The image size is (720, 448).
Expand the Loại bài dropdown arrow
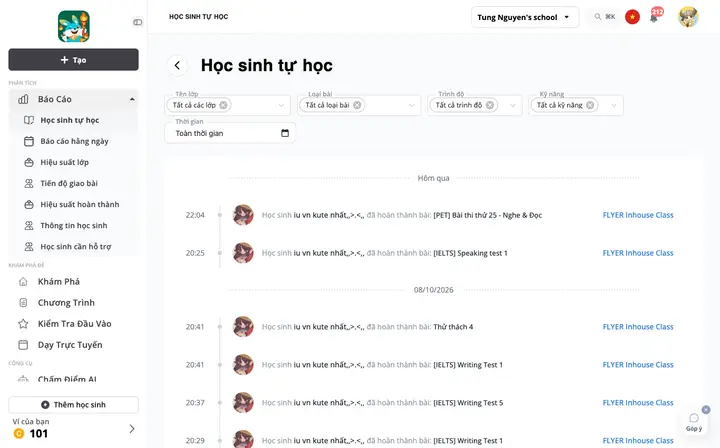coord(411,106)
